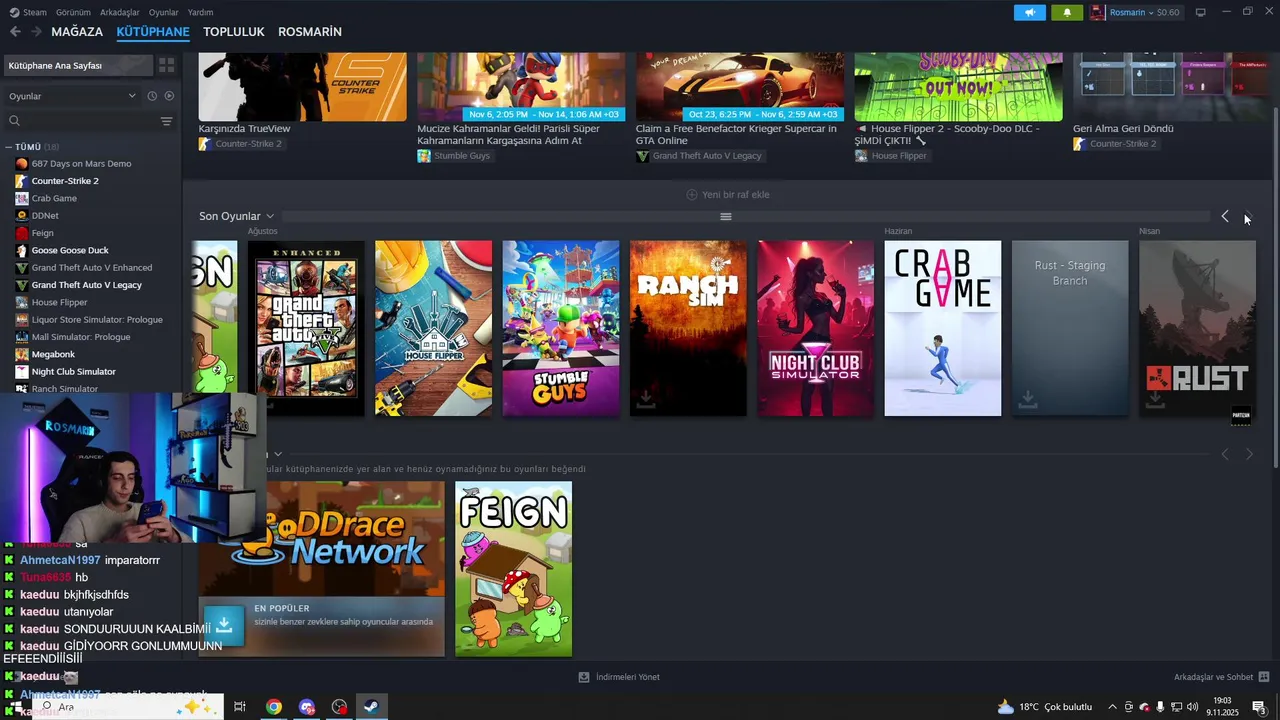Screen dimensions: 1280x720
Task: Click the library search magnifier icon
Action: click(x=15, y=121)
